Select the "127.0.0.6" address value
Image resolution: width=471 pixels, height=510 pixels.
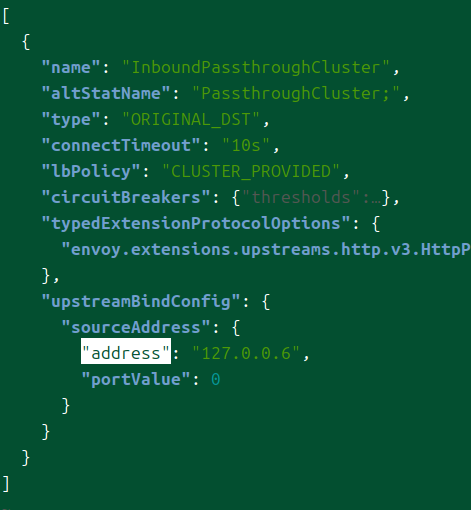246,353
